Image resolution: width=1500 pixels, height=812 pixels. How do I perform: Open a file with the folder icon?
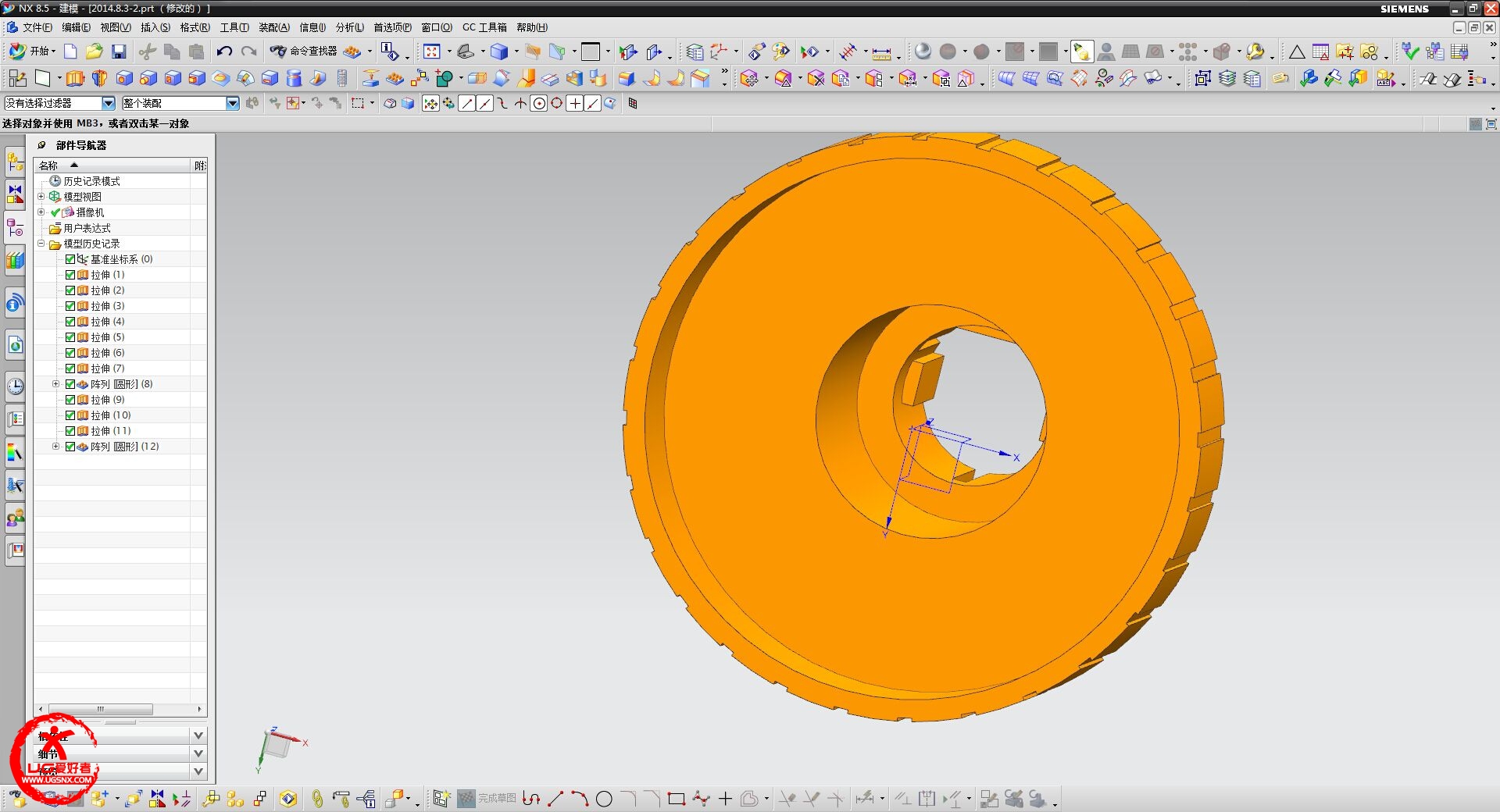95,52
